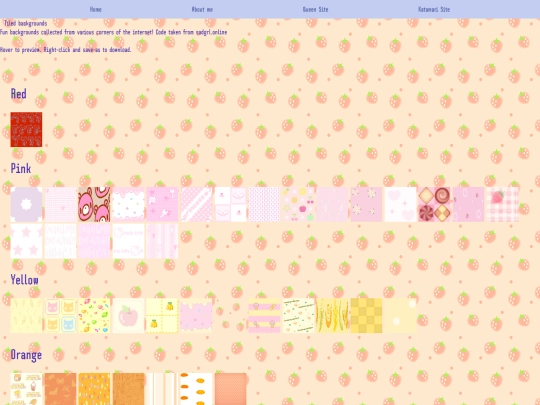Choose the plain pale pink faint pattern tile
This screenshot has height=405, width=540.
(x=332, y=205)
